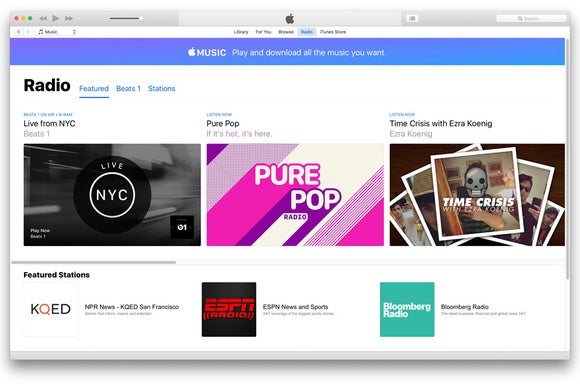
Task: Click the Beats 1 logo badge on artwork
Action: [x=182, y=227]
